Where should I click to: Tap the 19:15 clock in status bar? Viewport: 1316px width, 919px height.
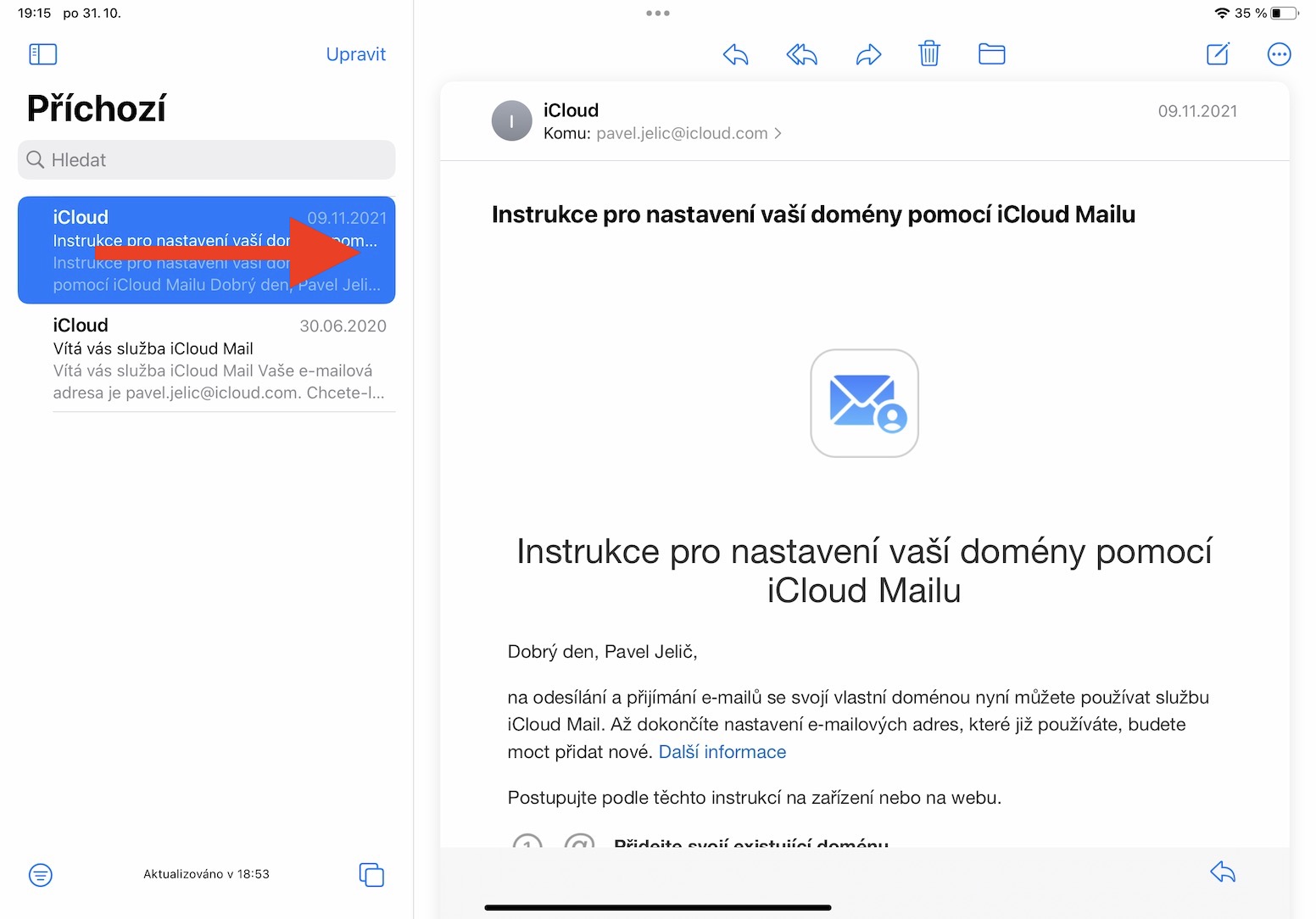point(35,13)
